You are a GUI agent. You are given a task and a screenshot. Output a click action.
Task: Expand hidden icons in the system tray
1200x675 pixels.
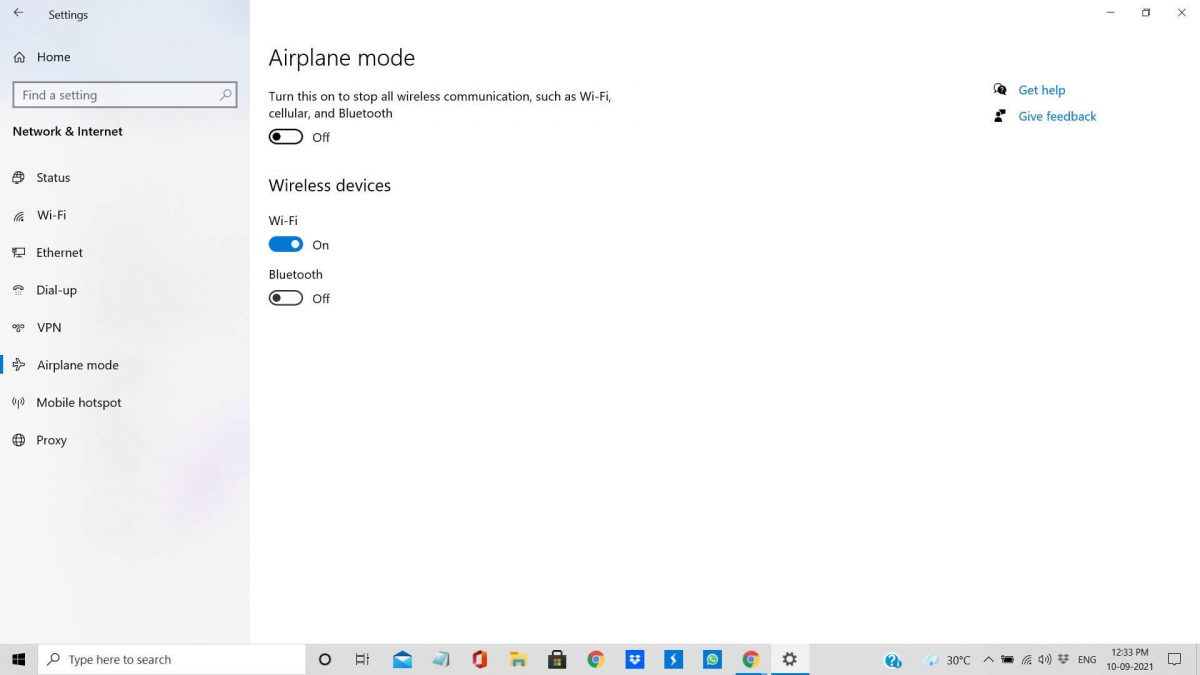[x=988, y=659]
